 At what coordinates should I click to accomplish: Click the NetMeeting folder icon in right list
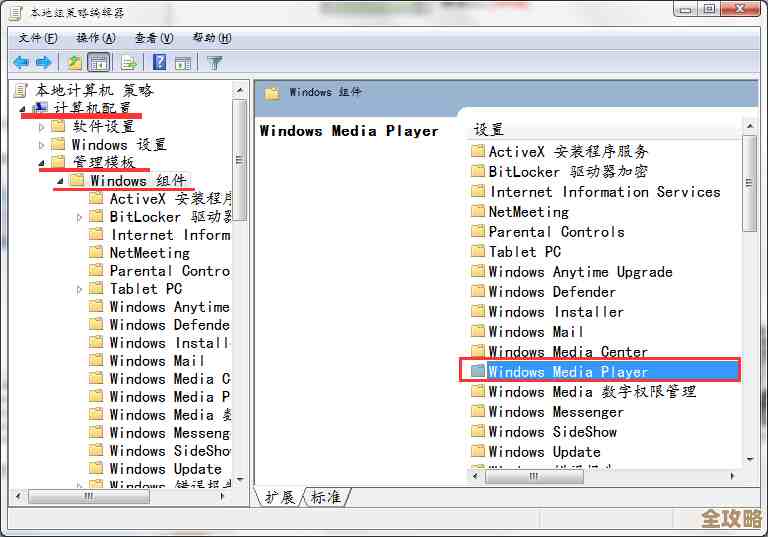click(478, 211)
